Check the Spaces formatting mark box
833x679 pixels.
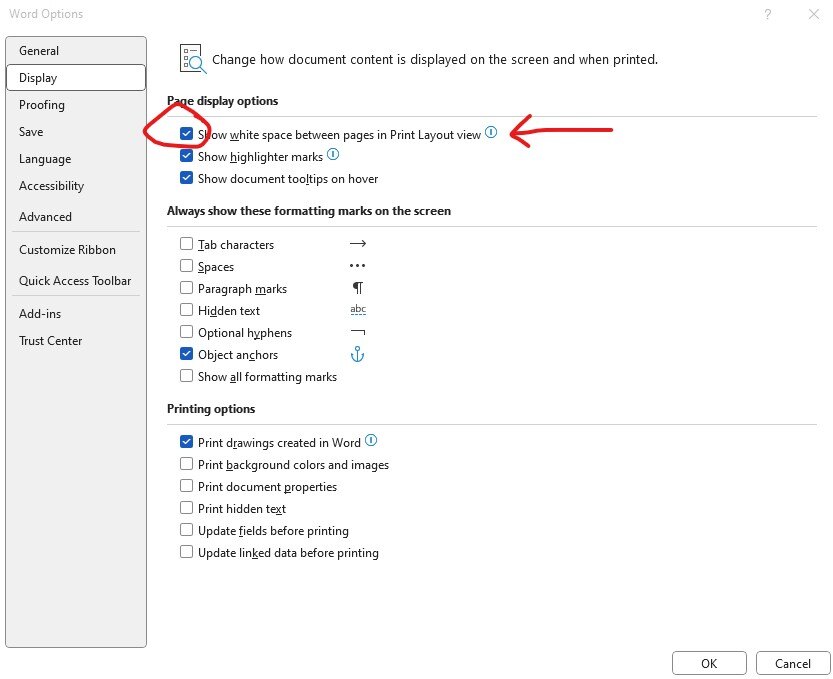(186, 265)
